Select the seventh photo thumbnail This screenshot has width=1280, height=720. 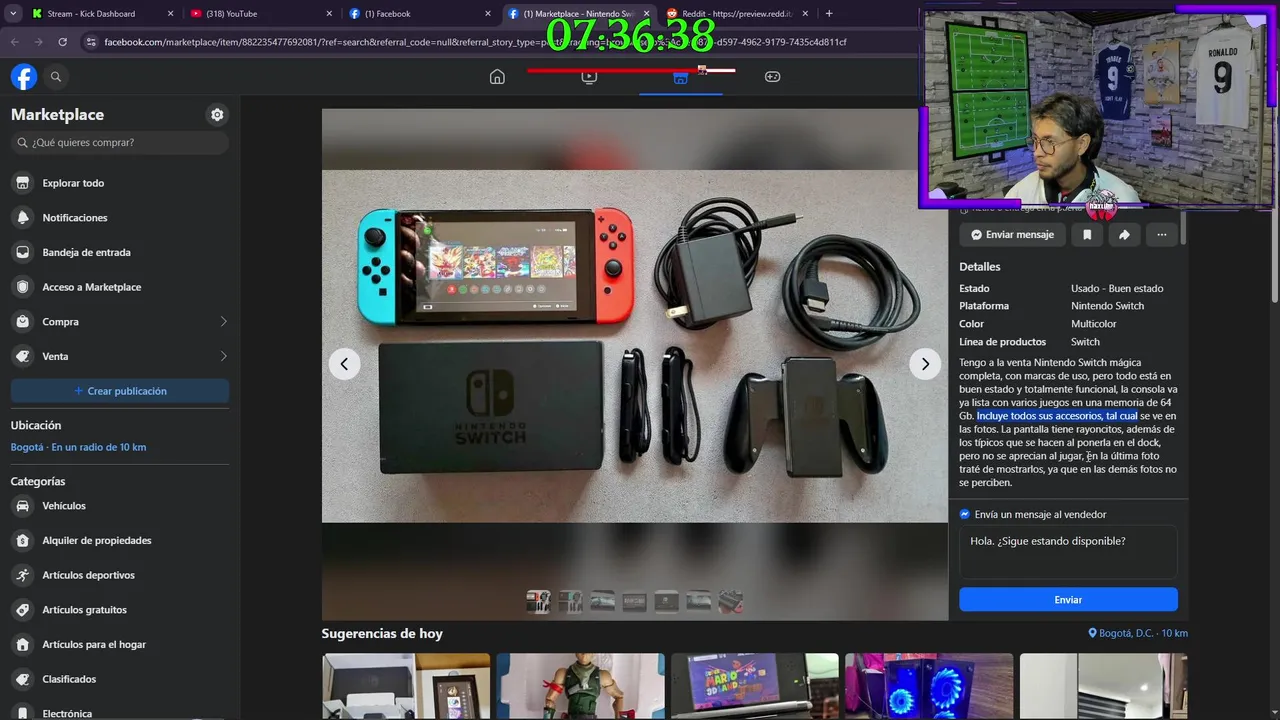coord(731,602)
